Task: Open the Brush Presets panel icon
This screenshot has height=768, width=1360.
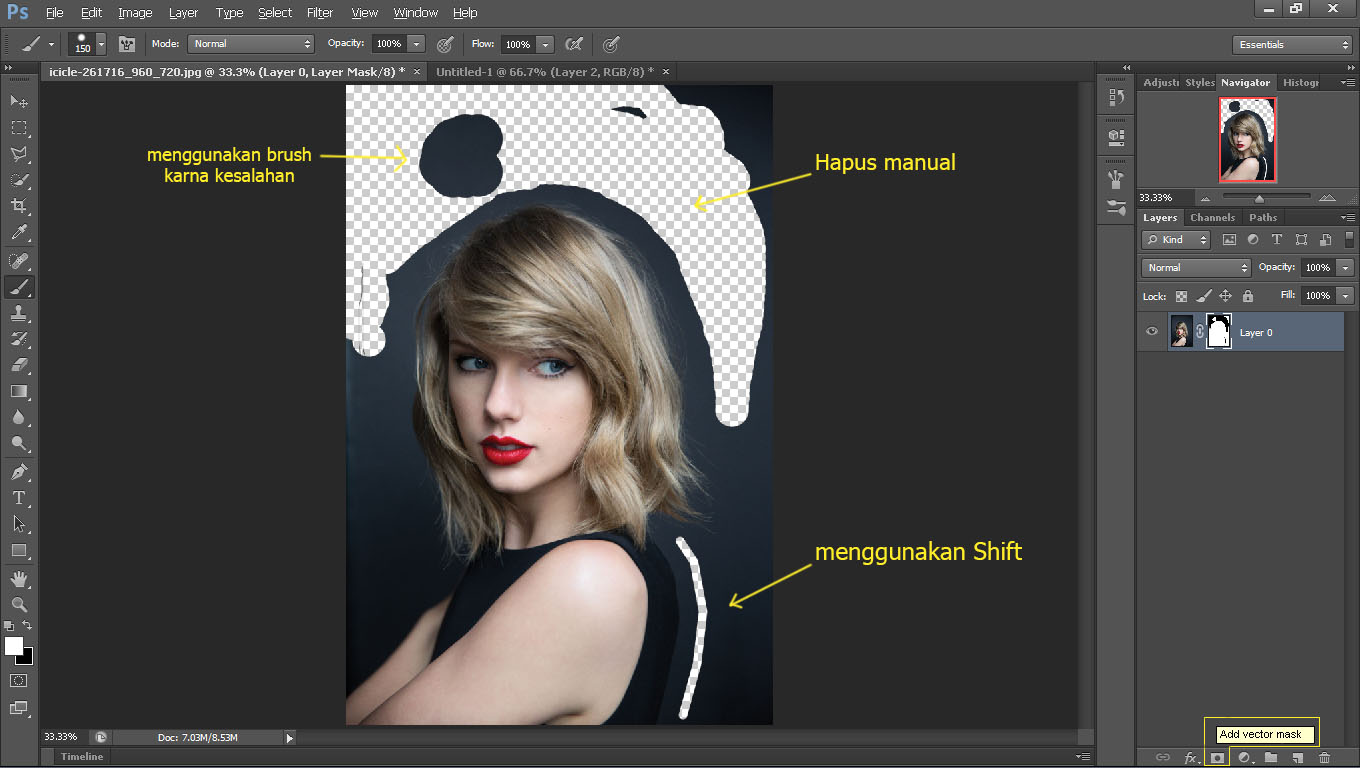Action: pyautogui.click(x=1117, y=208)
